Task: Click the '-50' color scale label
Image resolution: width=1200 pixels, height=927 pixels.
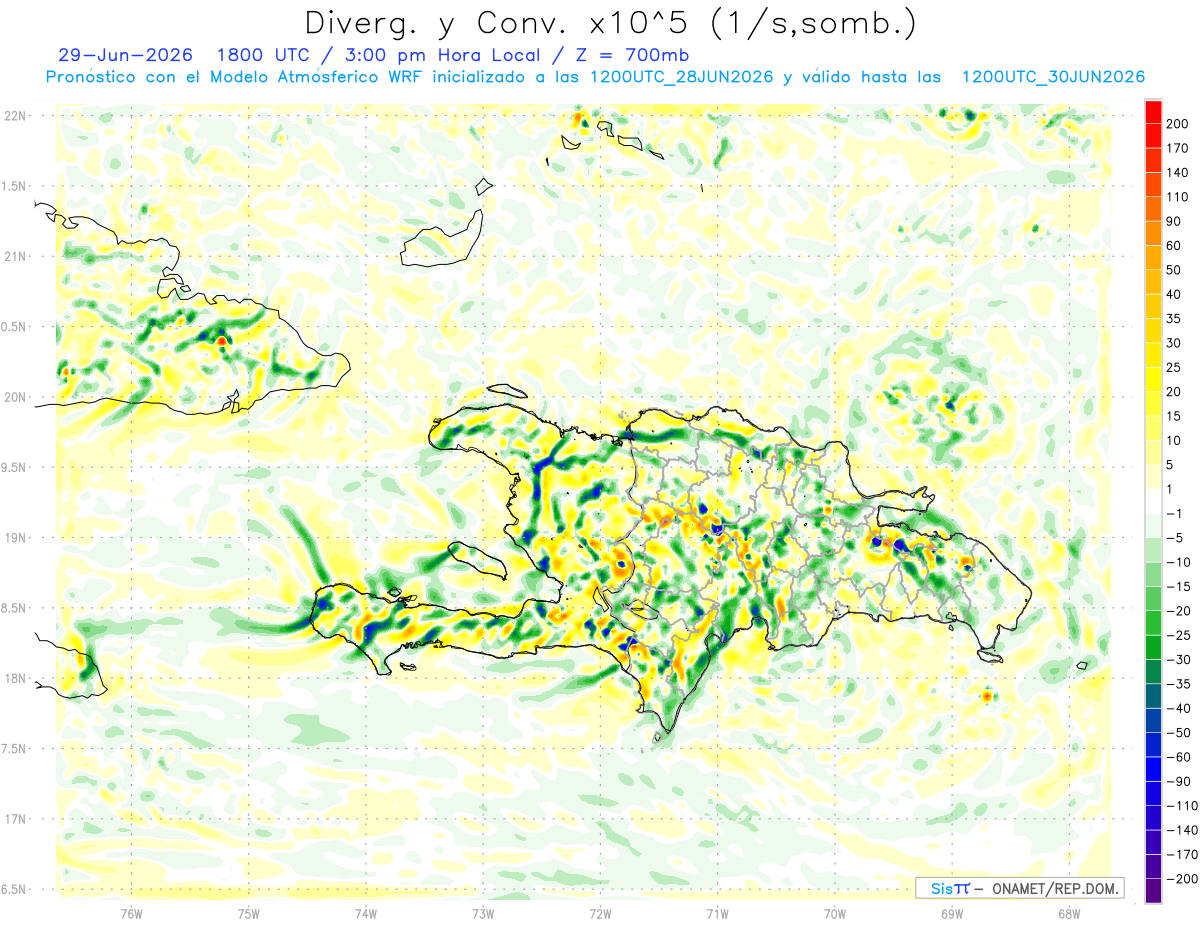Action: click(x=1178, y=733)
